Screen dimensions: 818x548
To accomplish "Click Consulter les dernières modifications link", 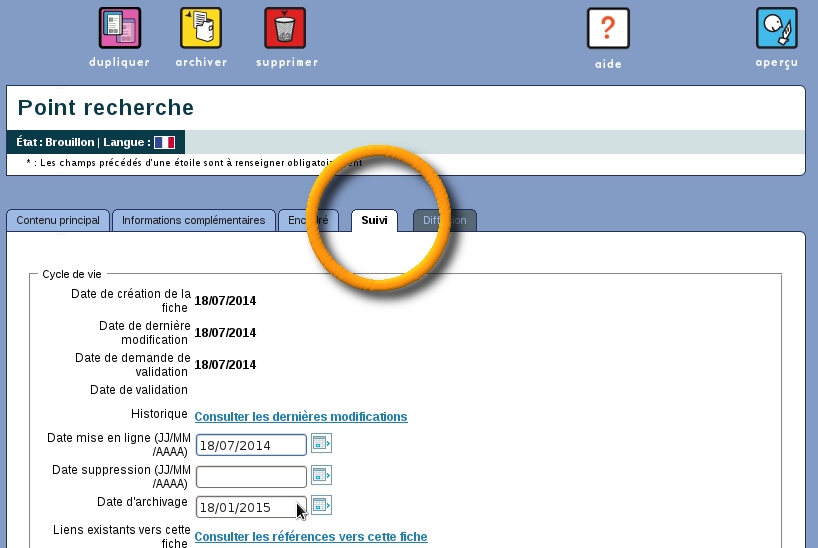I will 300,417.
